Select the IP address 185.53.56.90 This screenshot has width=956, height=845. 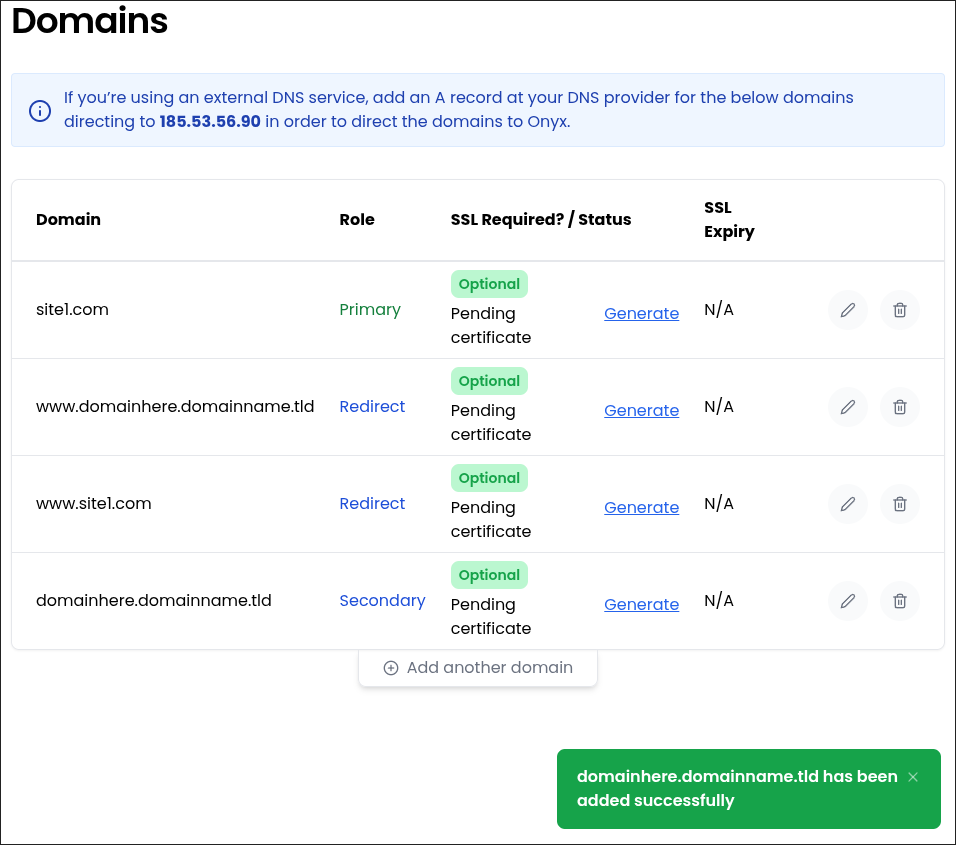(x=210, y=121)
